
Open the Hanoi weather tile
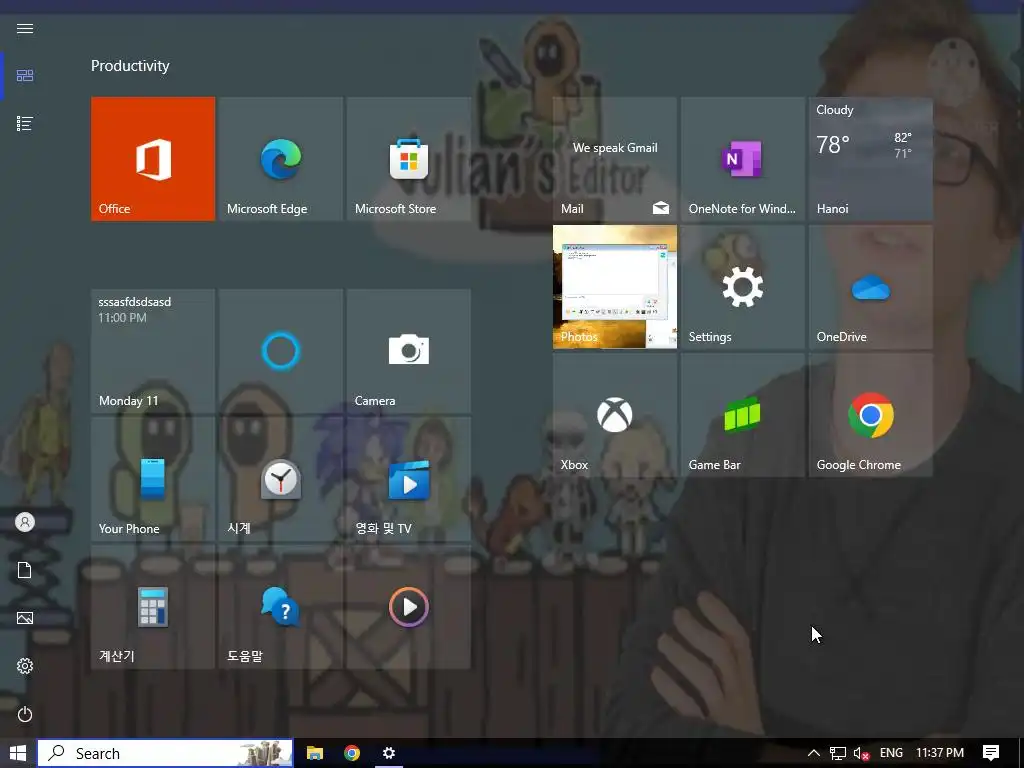[x=871, y=159]
